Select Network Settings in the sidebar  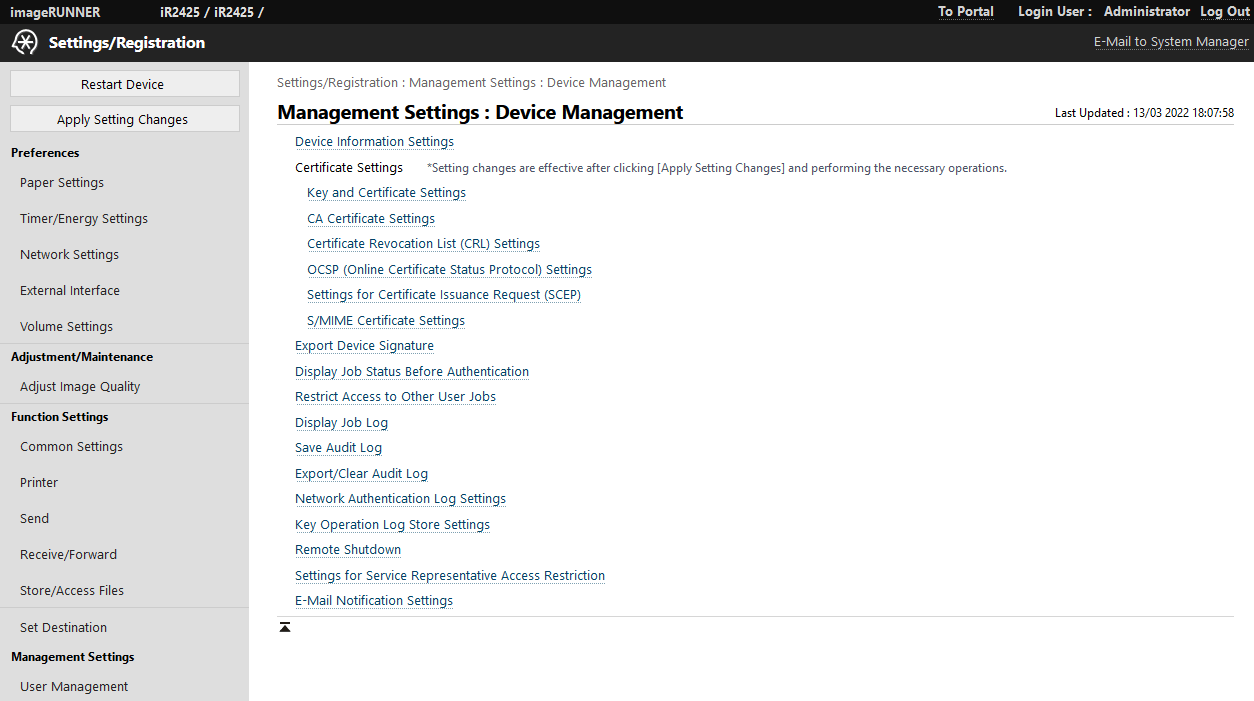coord(69,255)
